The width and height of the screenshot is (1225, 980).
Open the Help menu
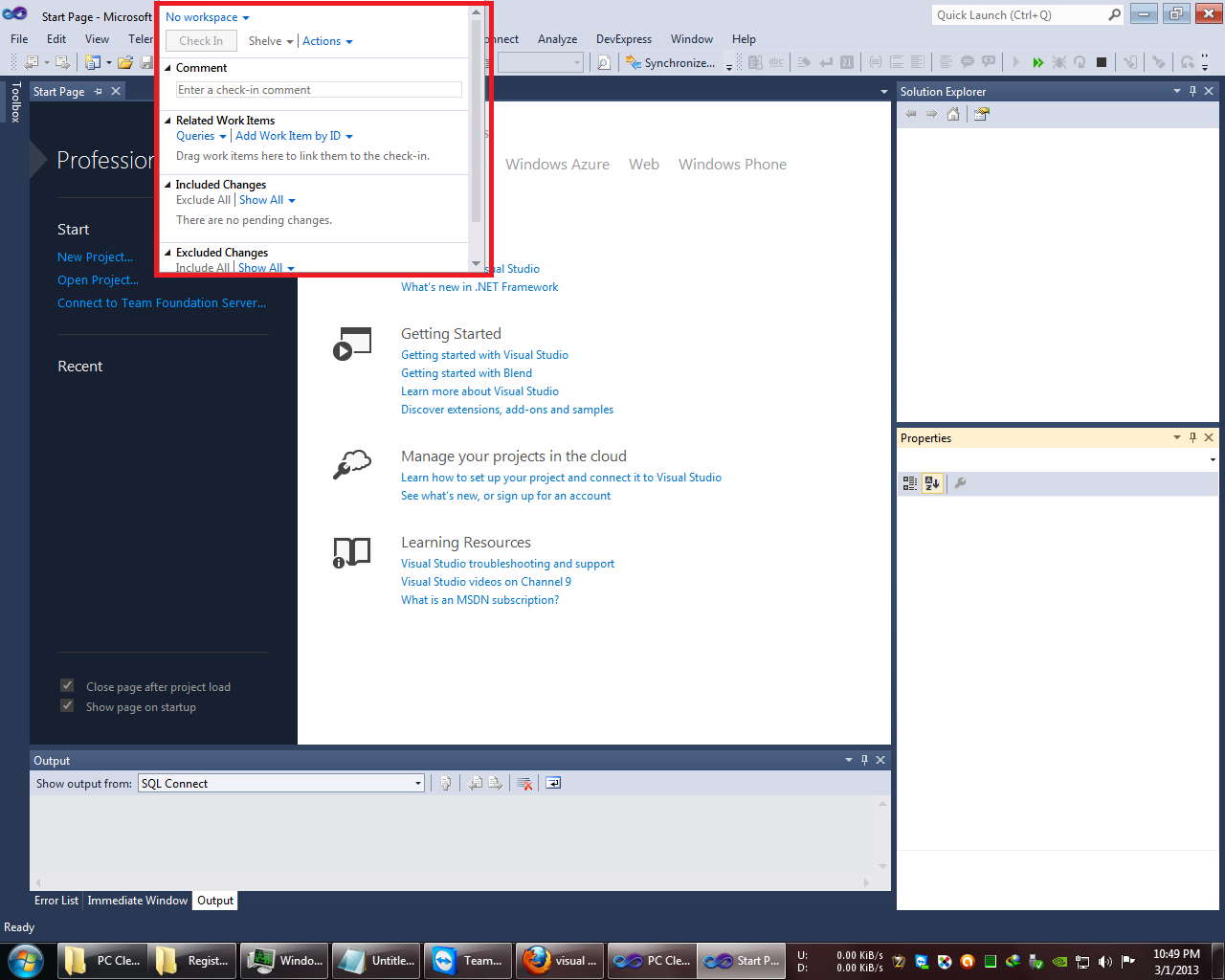(x=744, y=39)
